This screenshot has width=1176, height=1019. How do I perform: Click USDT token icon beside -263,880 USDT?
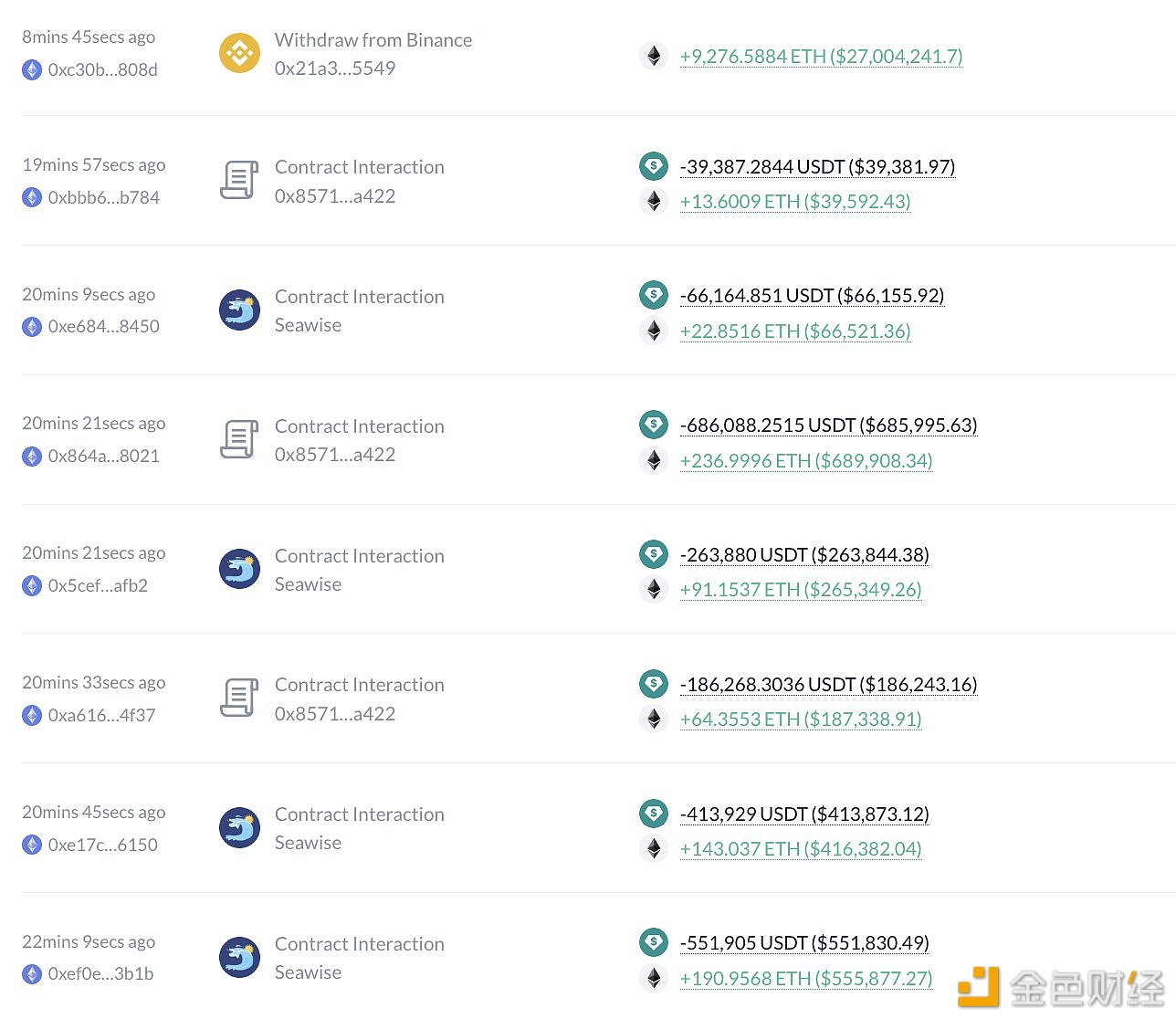tap(654, 554)
